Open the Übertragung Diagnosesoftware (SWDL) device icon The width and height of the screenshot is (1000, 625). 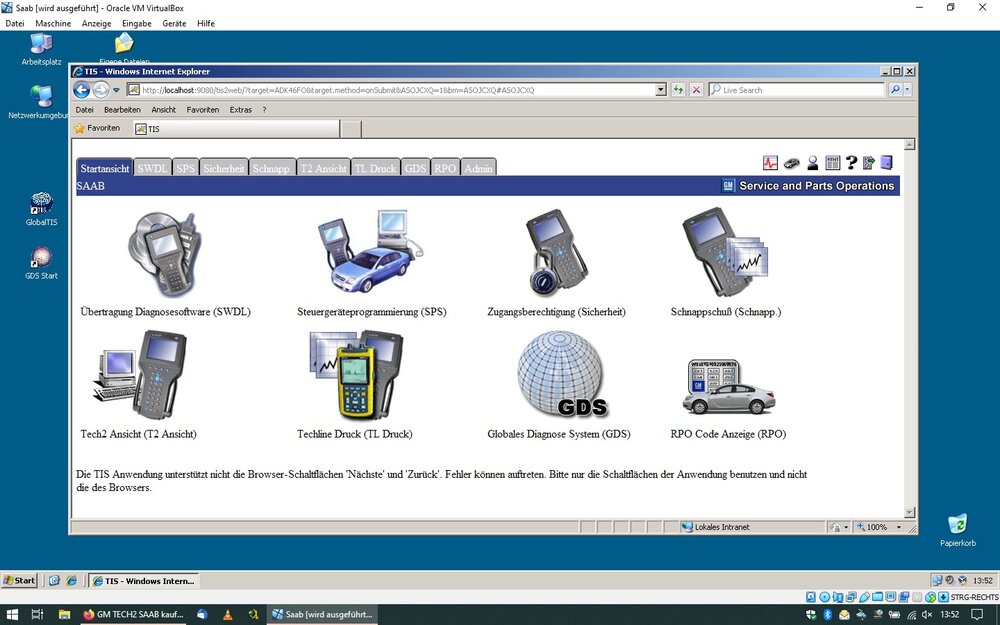[165, 253]
